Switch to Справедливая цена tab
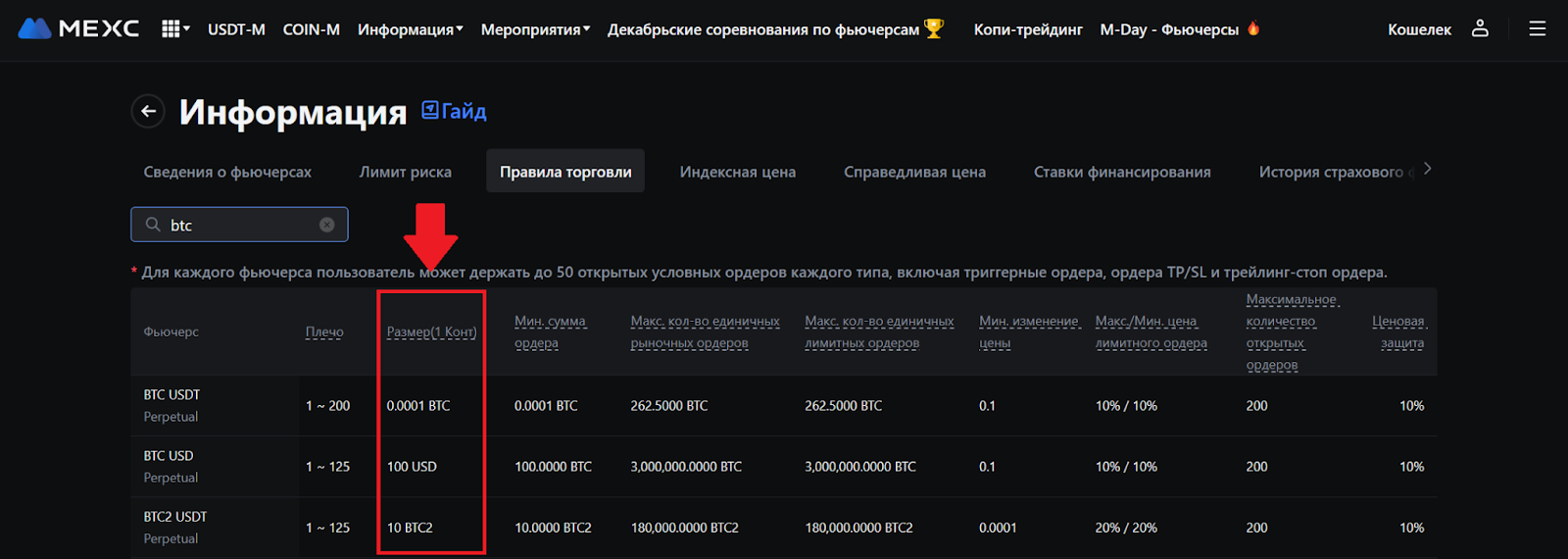Image resolution: width=1568 pixels, height=559 pixels. point(914,172)
